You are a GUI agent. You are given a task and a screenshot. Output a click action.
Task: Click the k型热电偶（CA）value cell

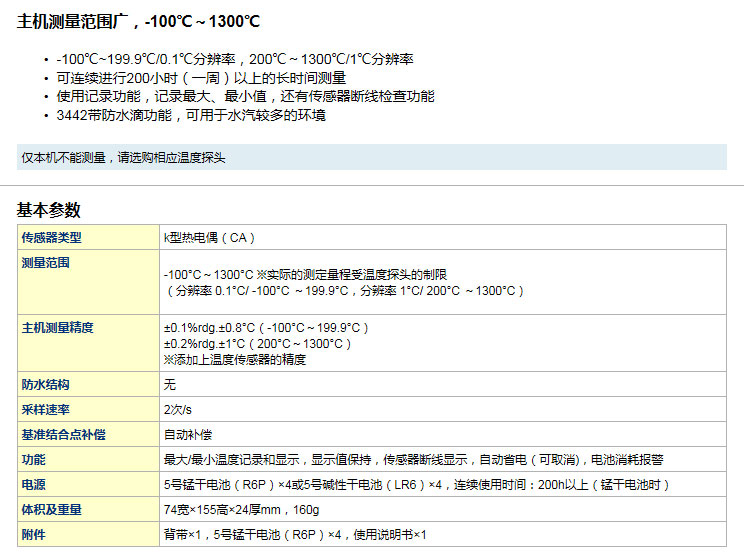pos(209,238)
